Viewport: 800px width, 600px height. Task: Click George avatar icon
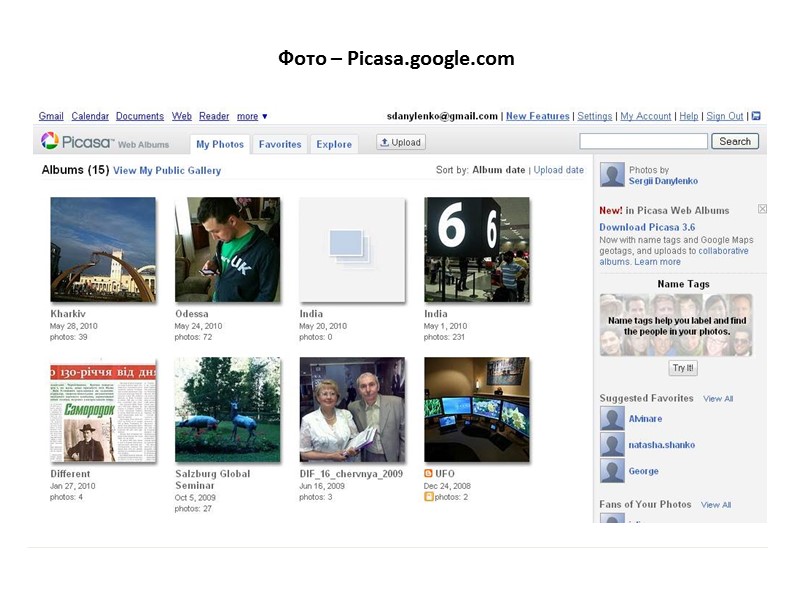[612, 471]
